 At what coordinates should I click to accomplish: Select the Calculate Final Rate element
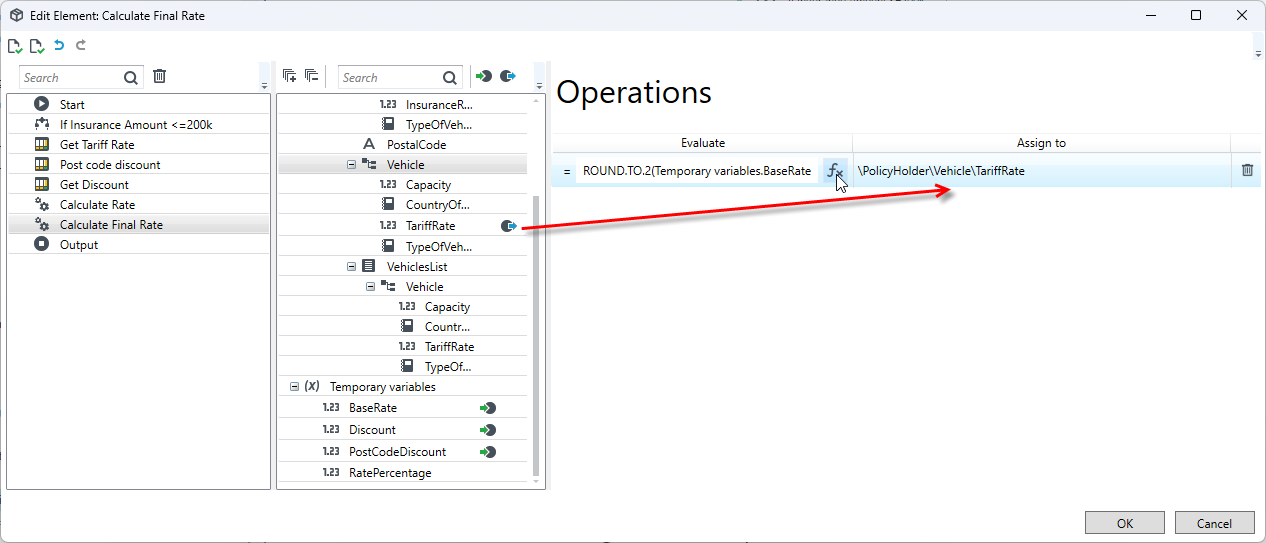(138, 225)
